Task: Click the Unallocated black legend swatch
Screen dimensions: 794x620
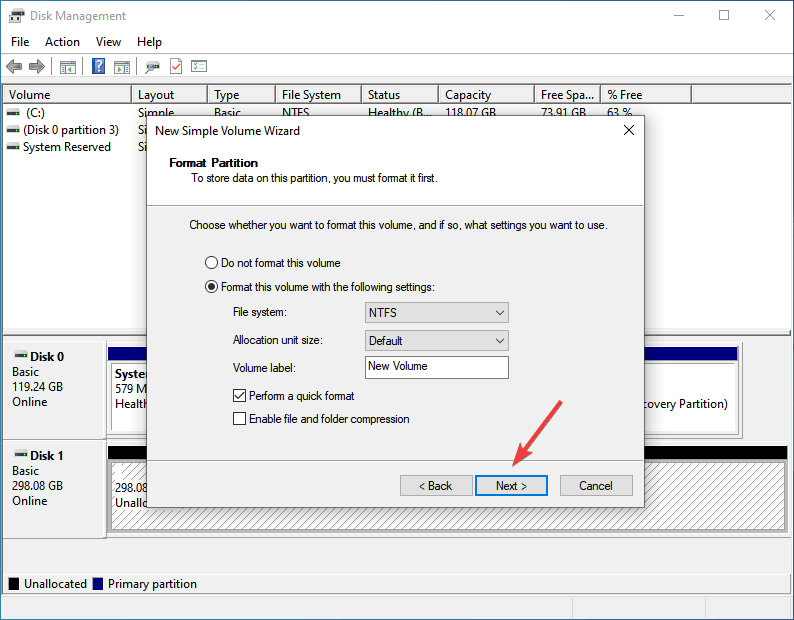Action: pyautogui.click(x=14, y=584)
